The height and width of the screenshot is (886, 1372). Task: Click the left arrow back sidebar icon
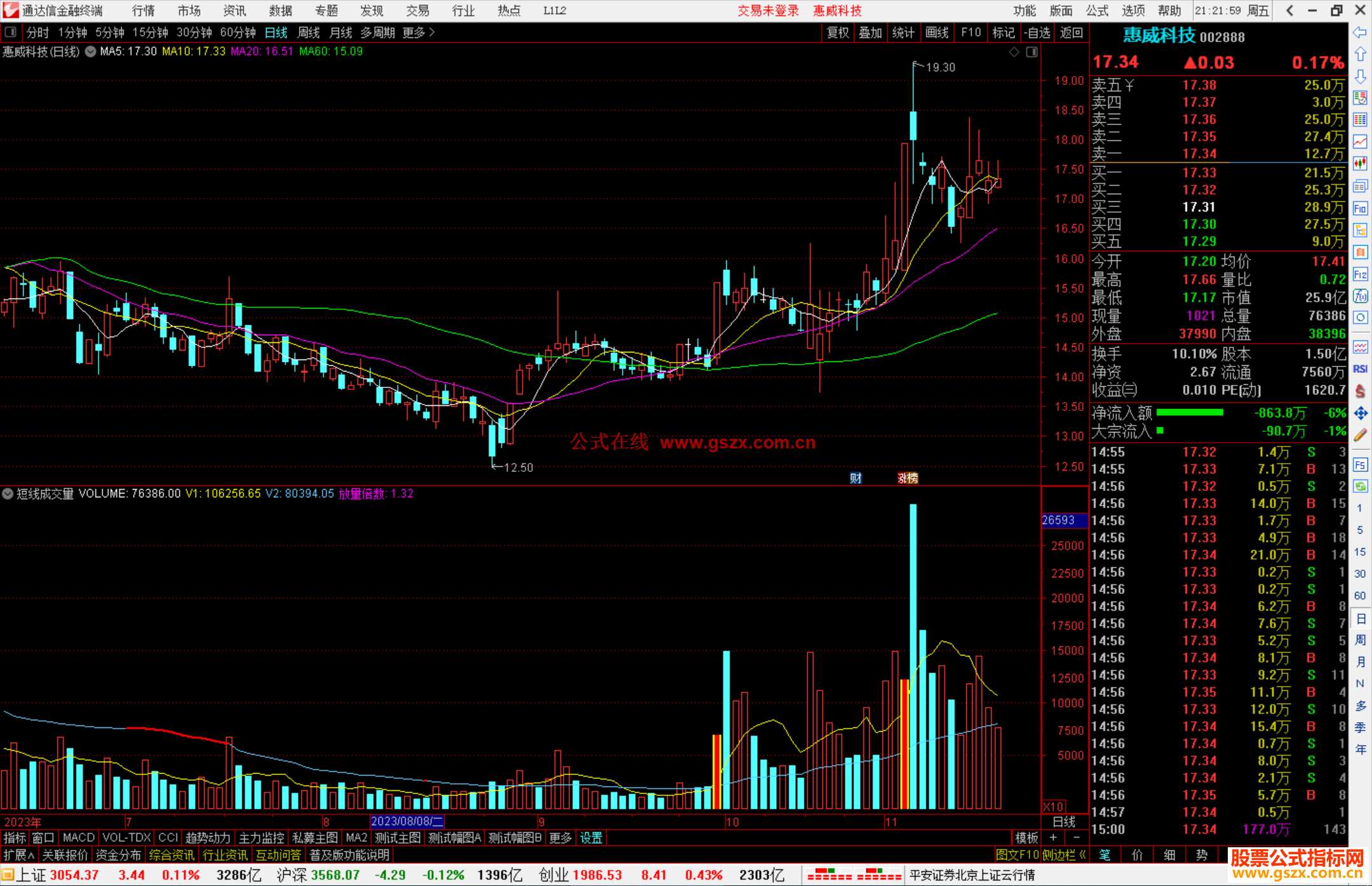pyautogui.click(x=1360, y=32)
